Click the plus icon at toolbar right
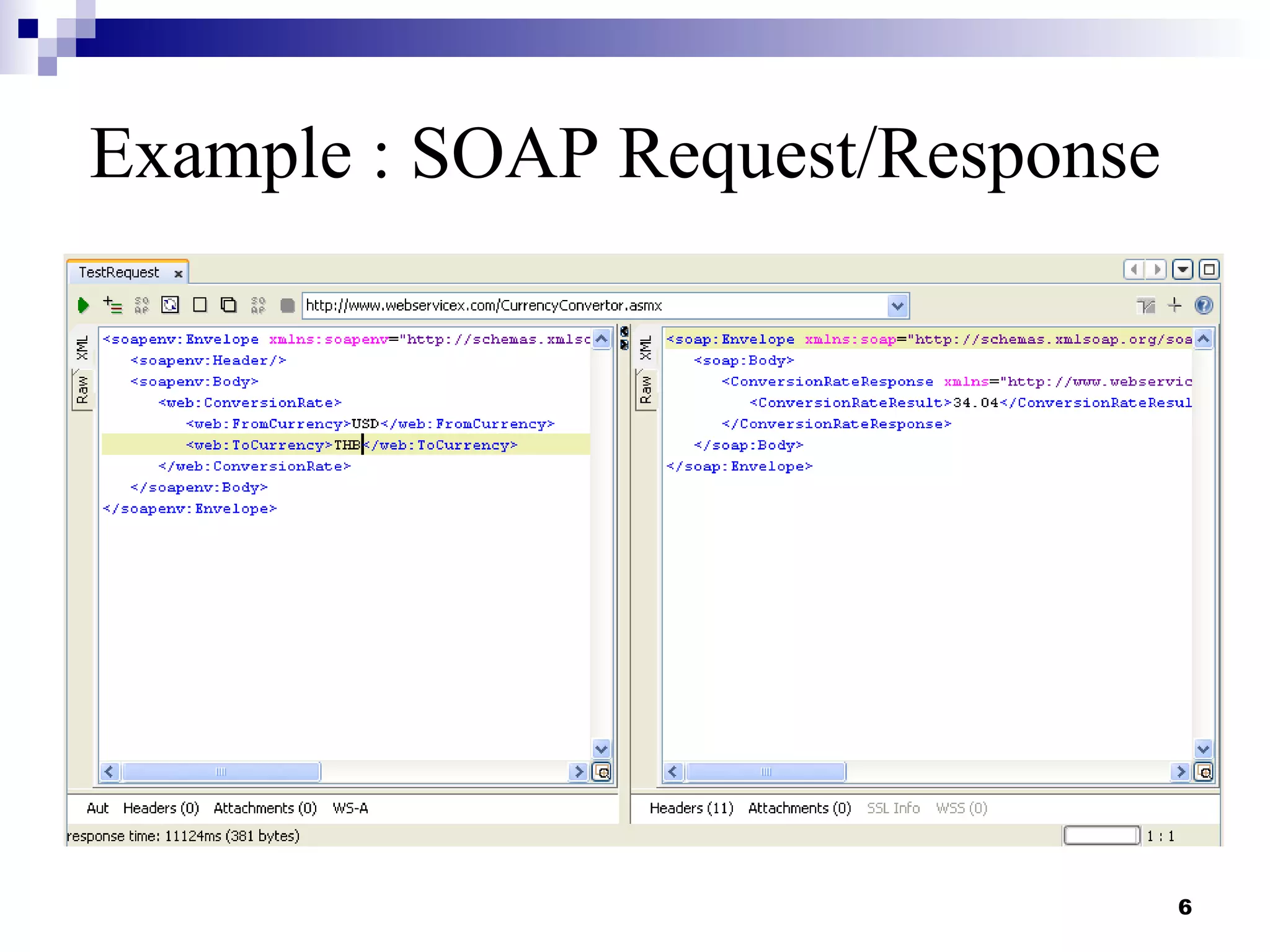 [1175, 305]
